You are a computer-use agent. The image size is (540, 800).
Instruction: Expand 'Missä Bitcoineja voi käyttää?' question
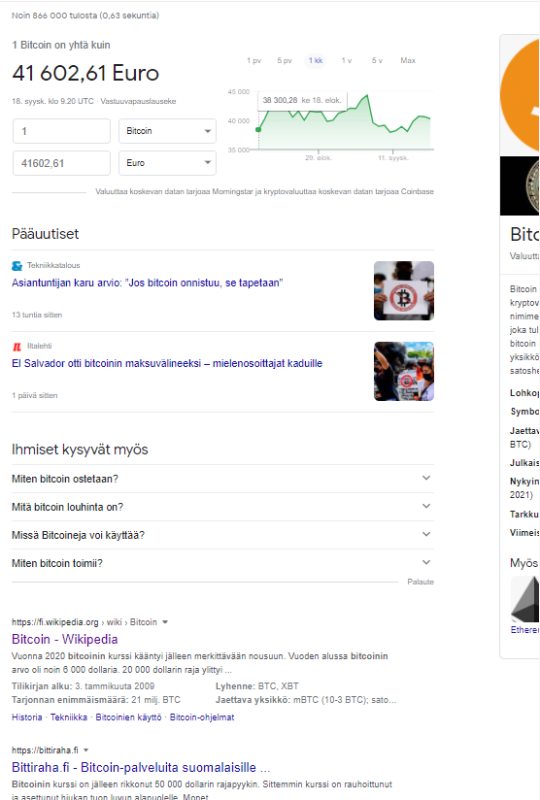pyautogui.click(x=223, y=535)
